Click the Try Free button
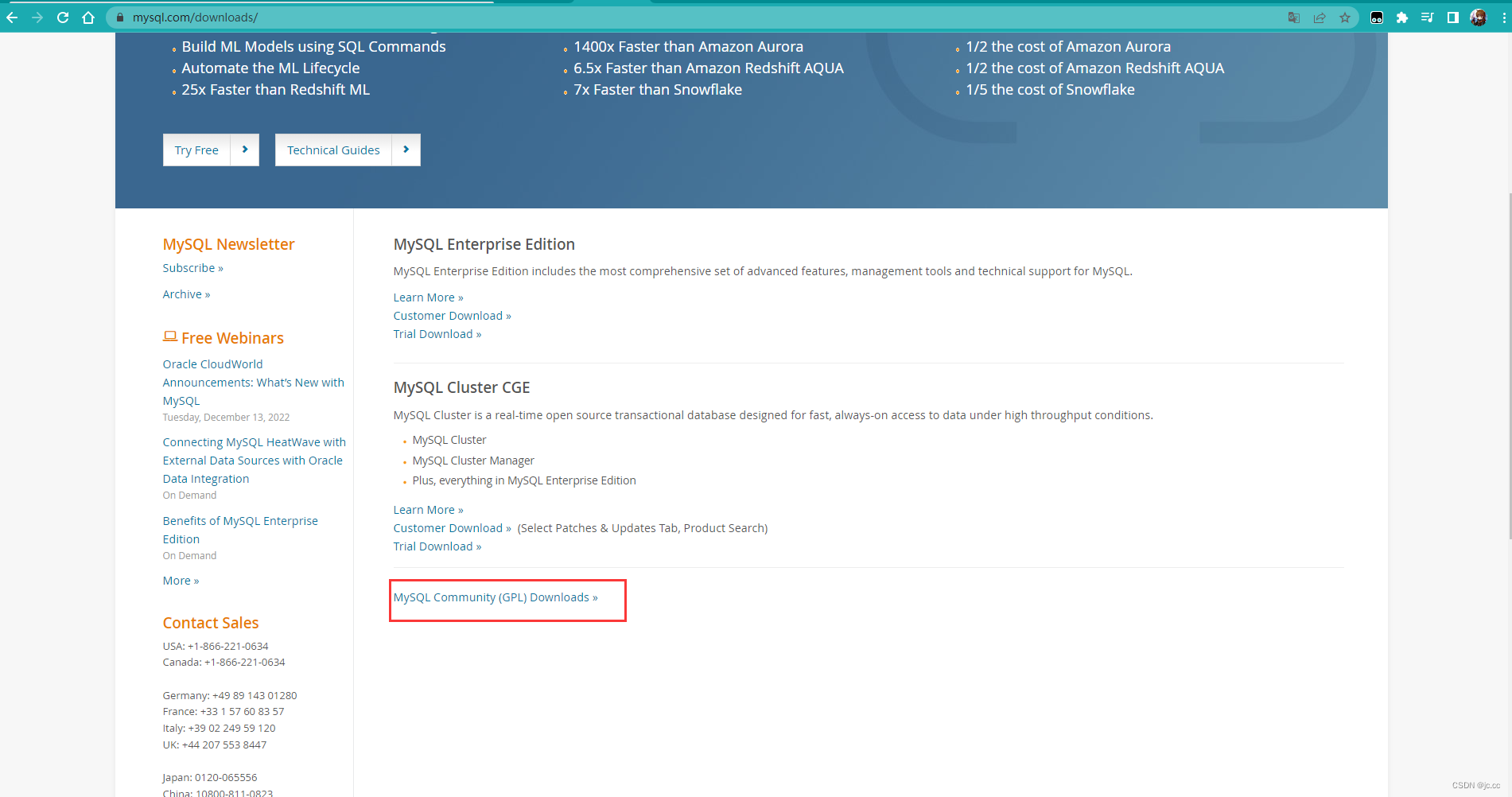 pos(196,150)
